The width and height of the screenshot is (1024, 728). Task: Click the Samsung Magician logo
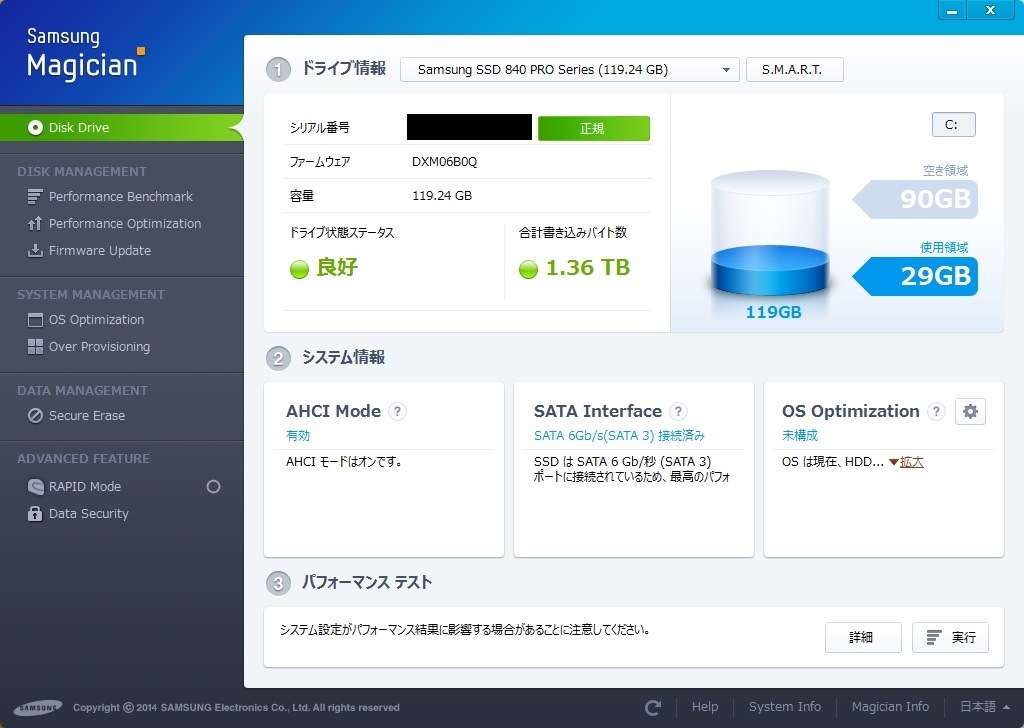click(x=86, y=54)
